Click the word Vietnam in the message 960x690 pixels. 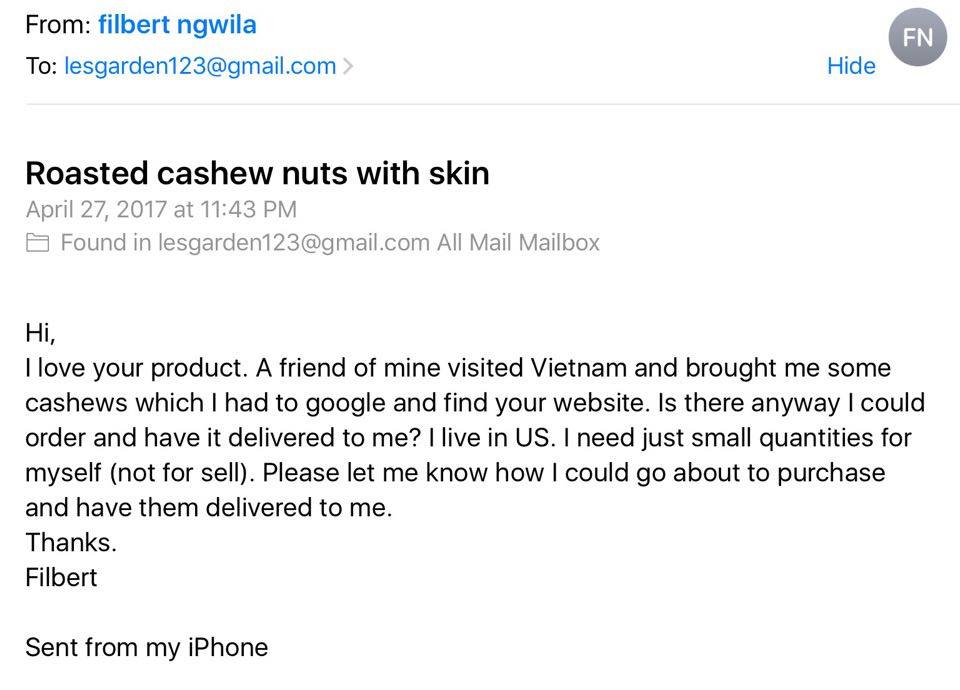579,368
